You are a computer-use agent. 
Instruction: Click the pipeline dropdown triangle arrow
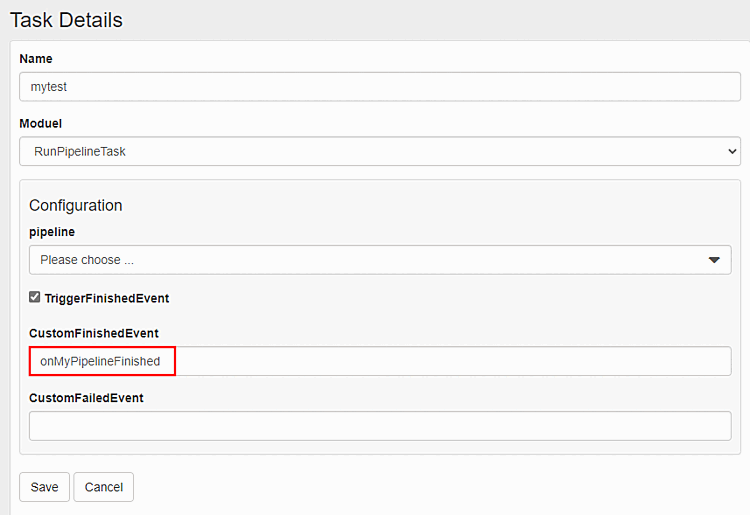pos(715,260)
